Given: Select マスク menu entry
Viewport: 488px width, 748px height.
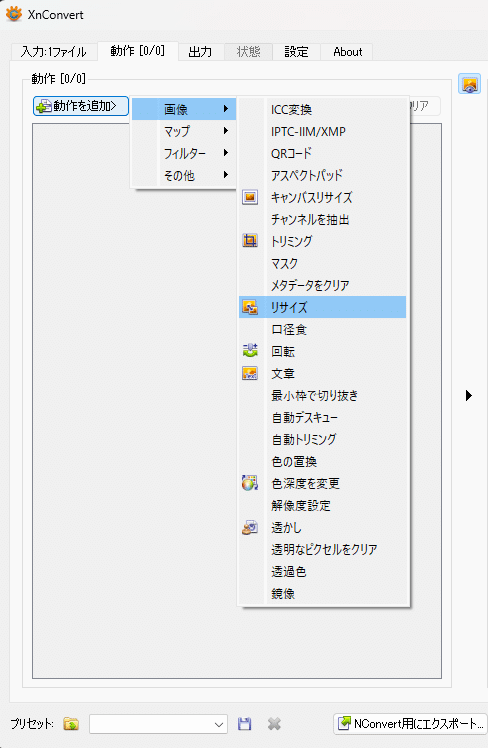Looking at the screenshot, I should click(x=322, y=263).
